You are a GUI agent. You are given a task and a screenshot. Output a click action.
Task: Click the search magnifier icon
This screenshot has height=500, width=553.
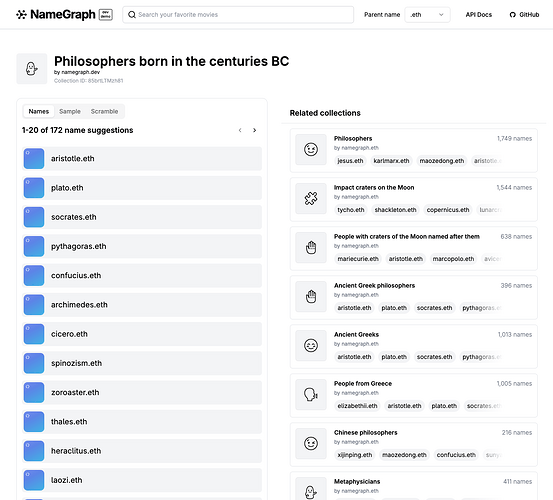pos(132,15)
